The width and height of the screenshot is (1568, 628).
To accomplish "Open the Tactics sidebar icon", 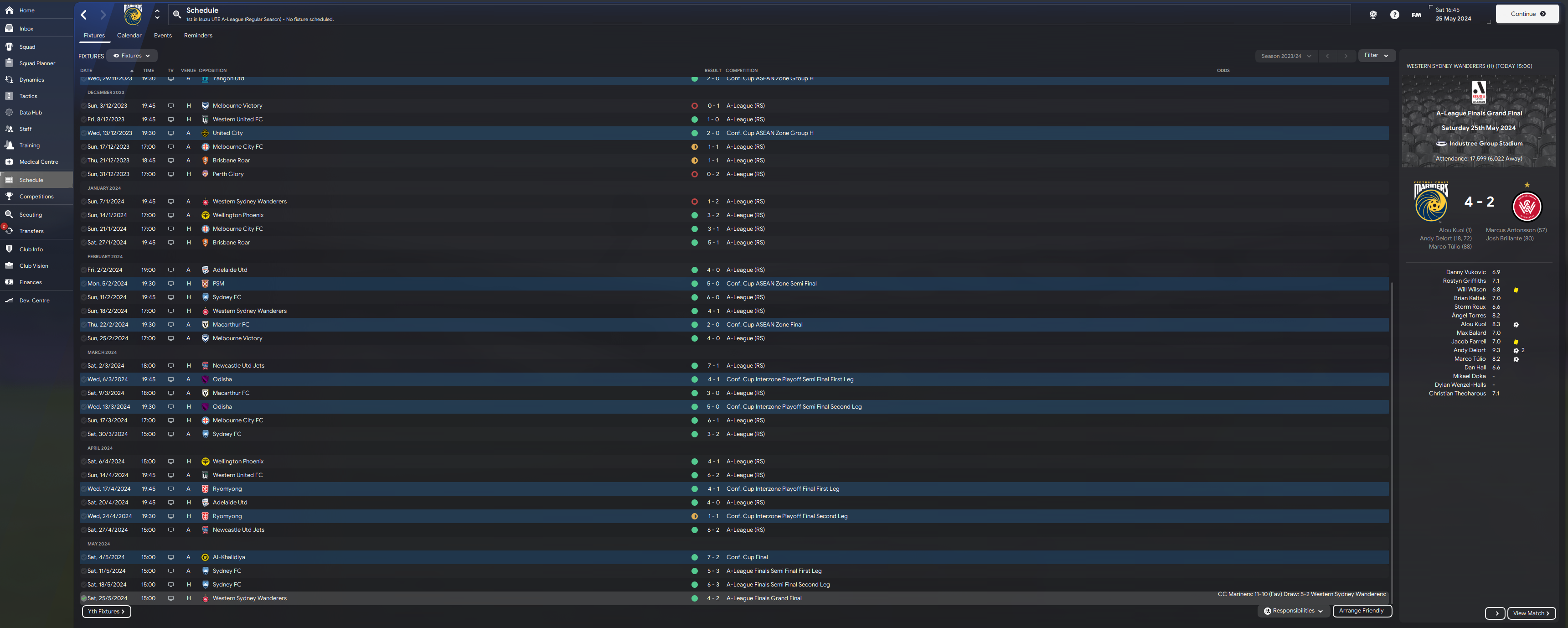I will coord(9,96).
